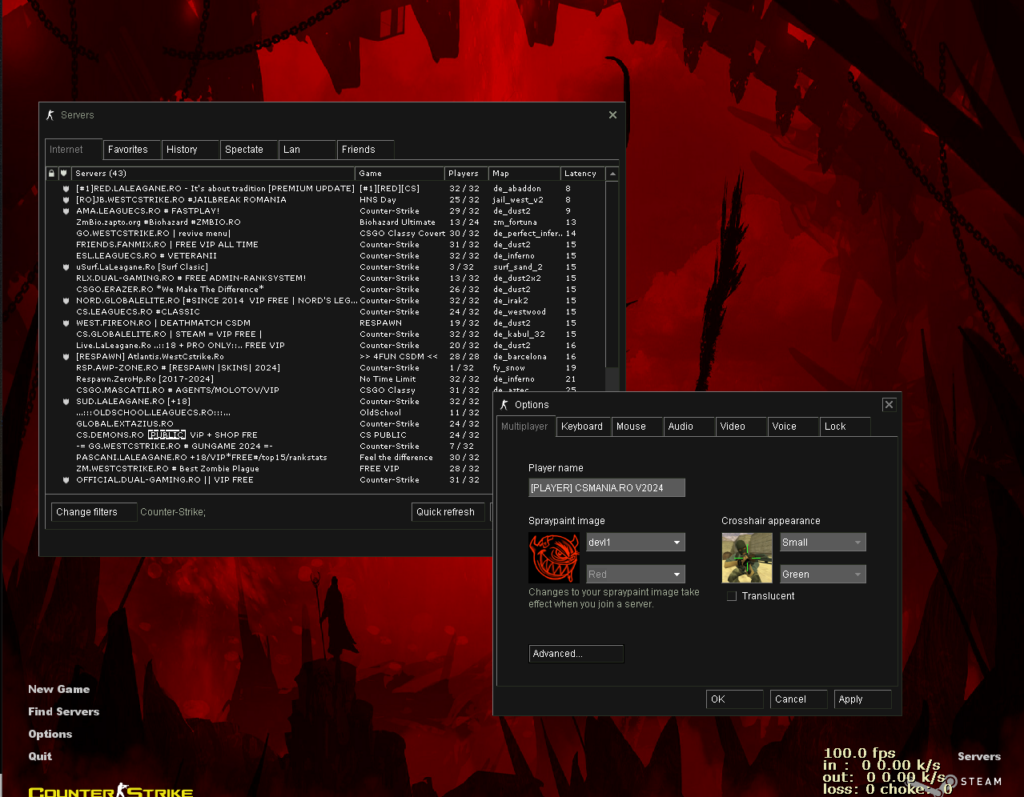Open the devl1 spraypaint image dropdown
The width and height of the screenshot is (1024, 797).
coord(635,541)
